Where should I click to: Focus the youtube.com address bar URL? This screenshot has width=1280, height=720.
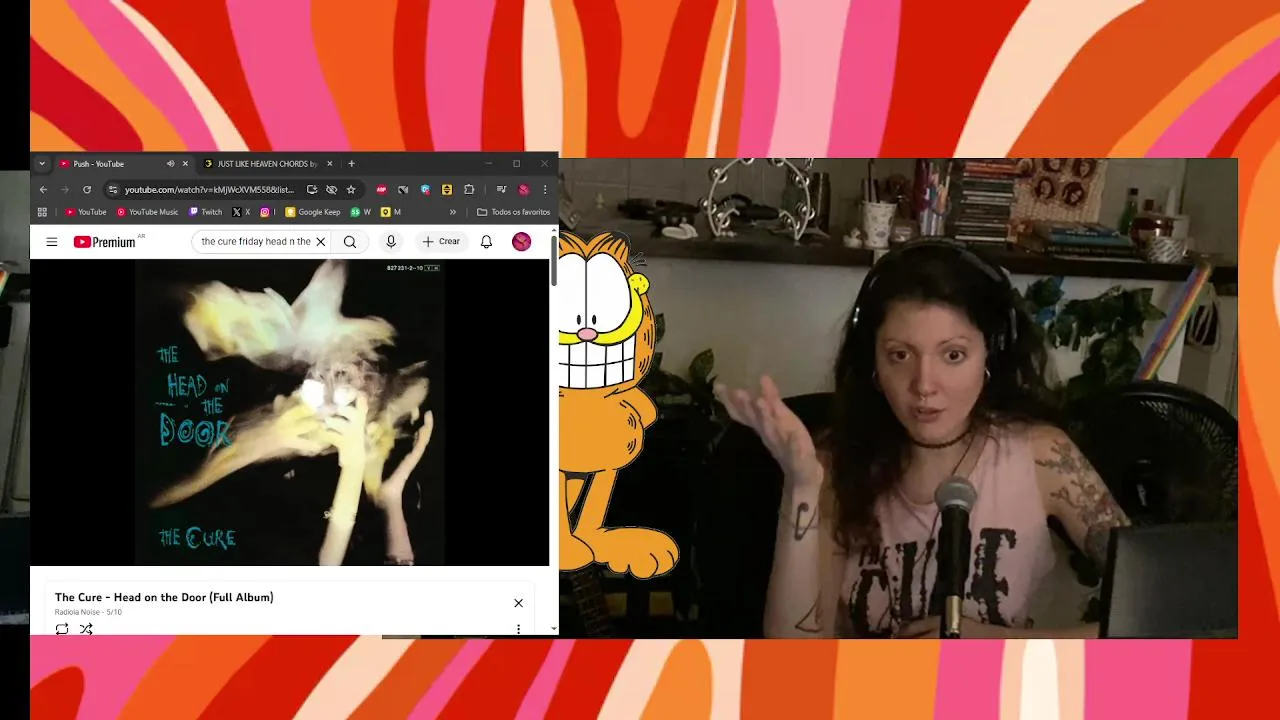[x=209, y=190]
